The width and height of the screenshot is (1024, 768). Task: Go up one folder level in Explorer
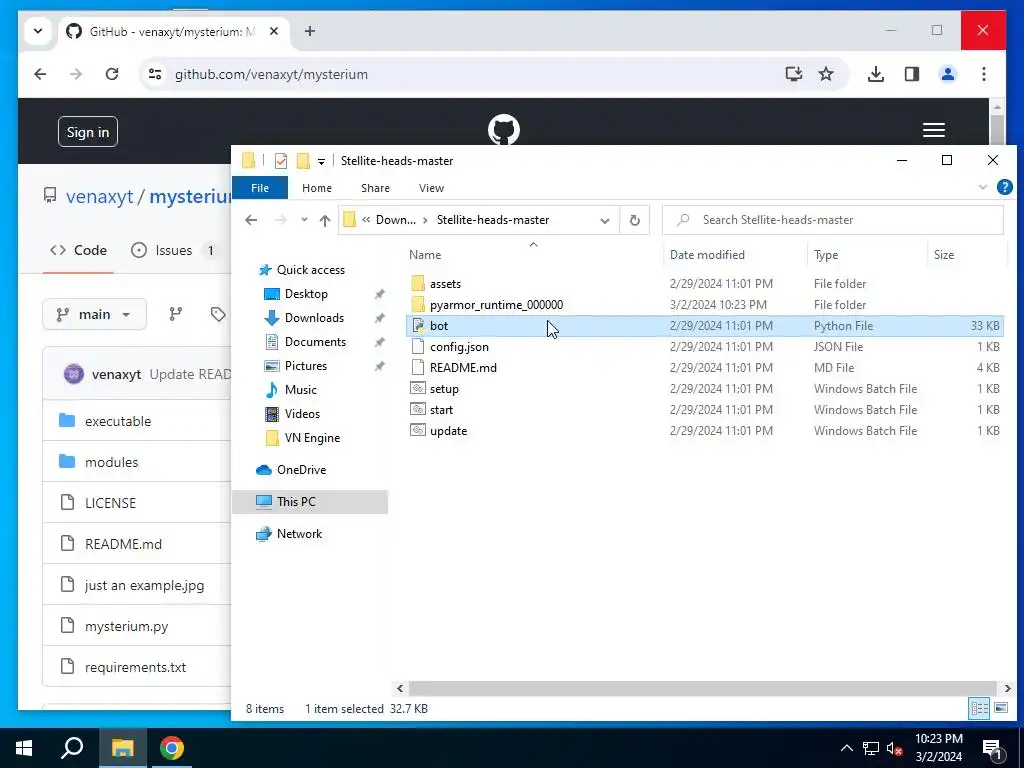(325, 220)
